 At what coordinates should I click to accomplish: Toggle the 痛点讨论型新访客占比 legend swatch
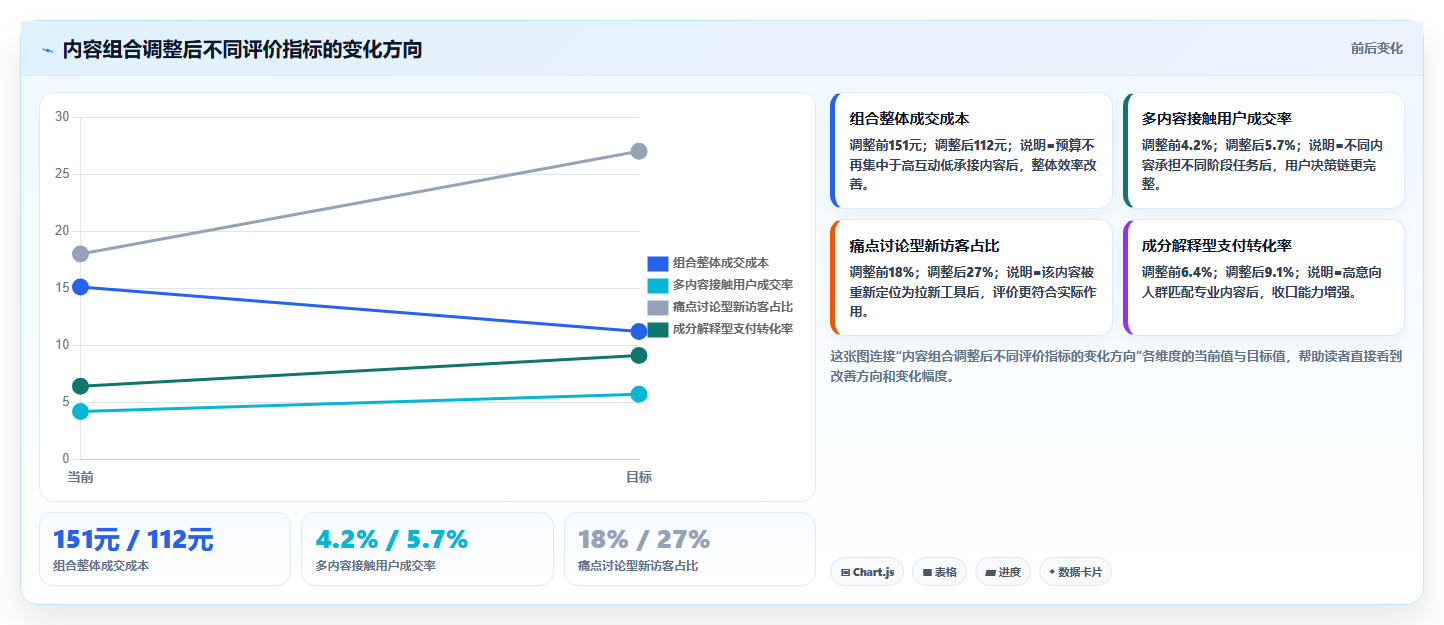(x=658, y=307)
